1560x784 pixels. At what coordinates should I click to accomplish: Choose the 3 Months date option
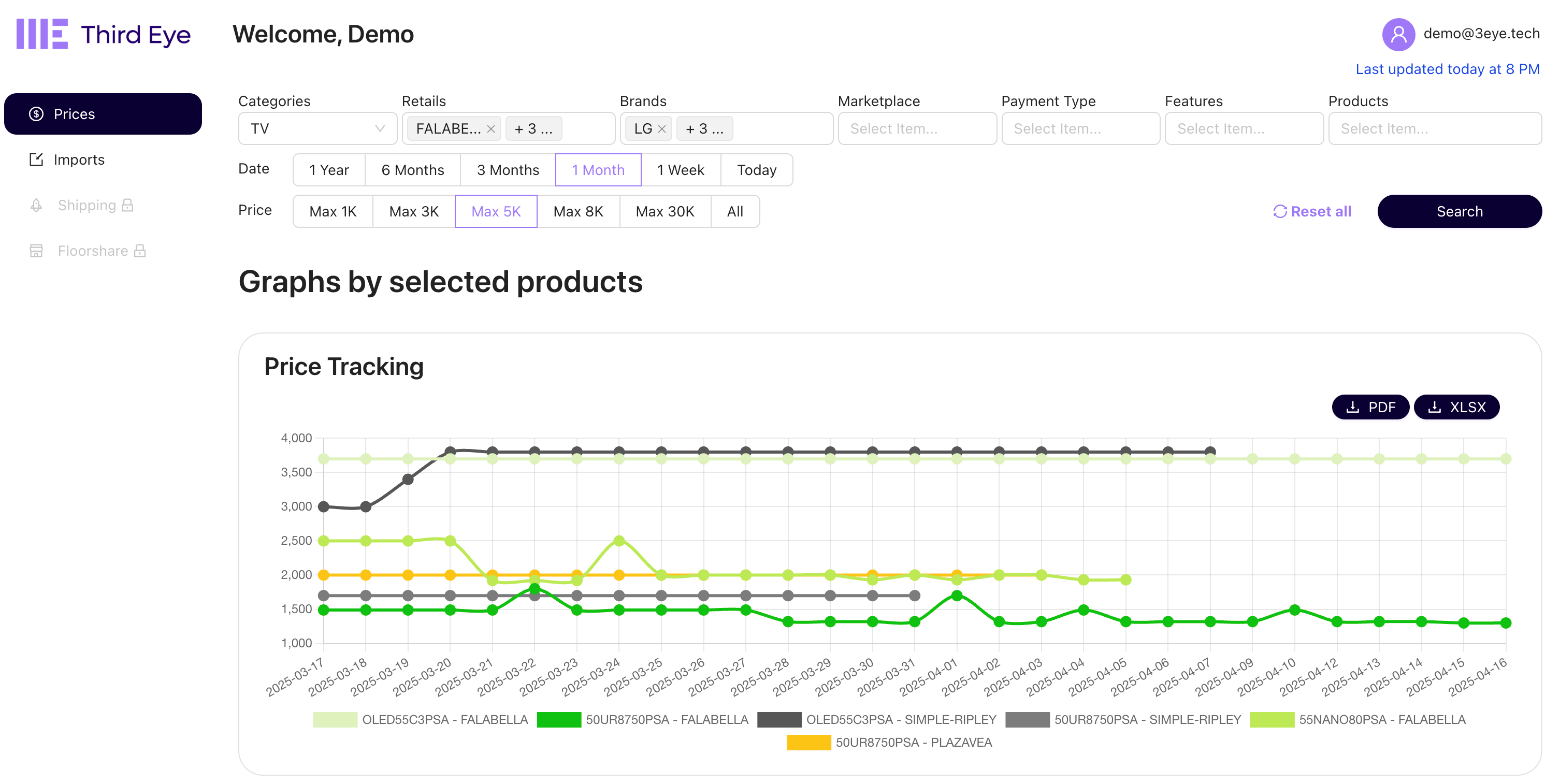pyautogui.click(x=508, y=170)
